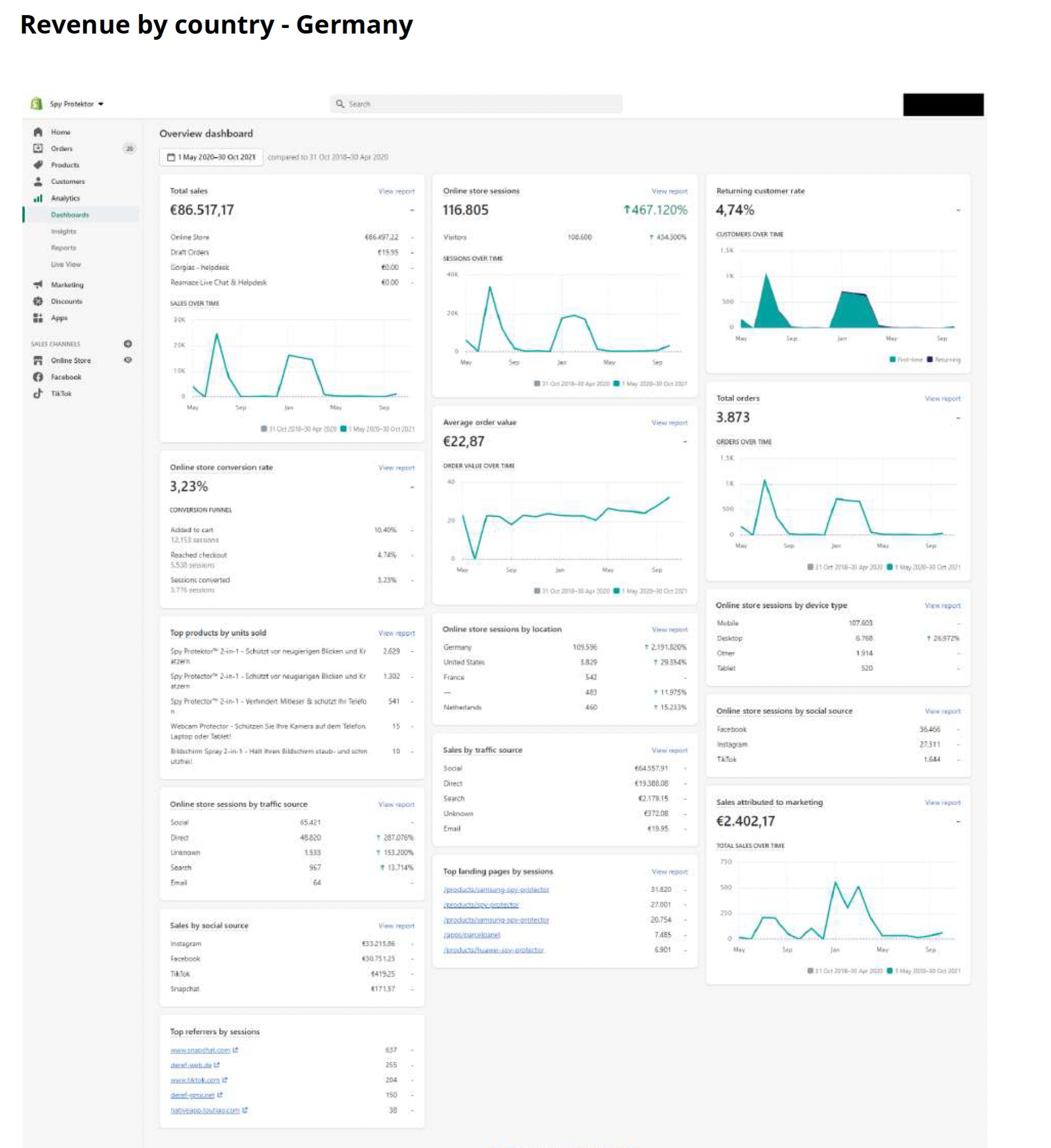1051x1148 pixels.
Task: Click the black redacted account box
Action: click(944, 105)
